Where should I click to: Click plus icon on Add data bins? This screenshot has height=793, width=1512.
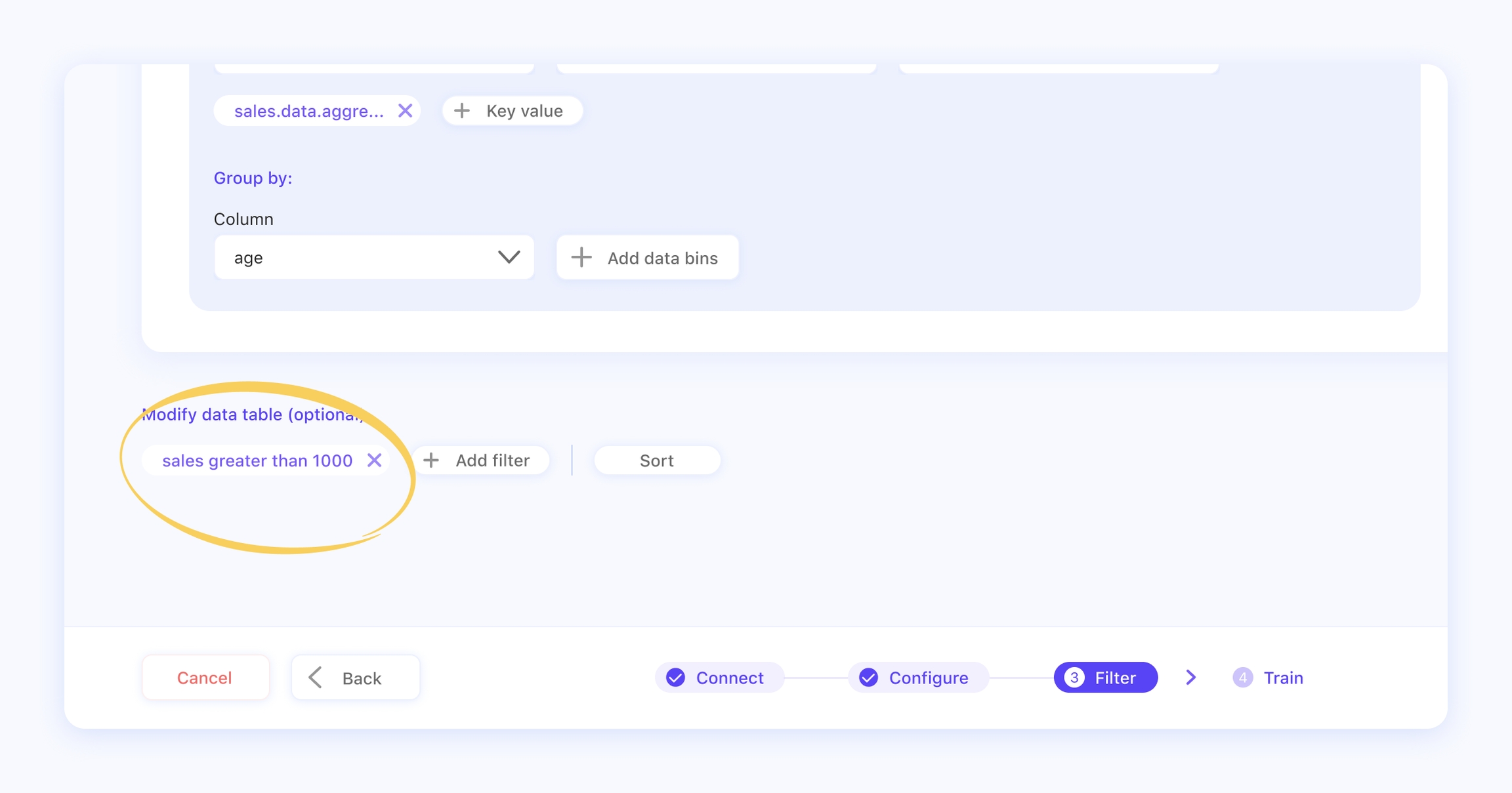click(x=581, y=258)
